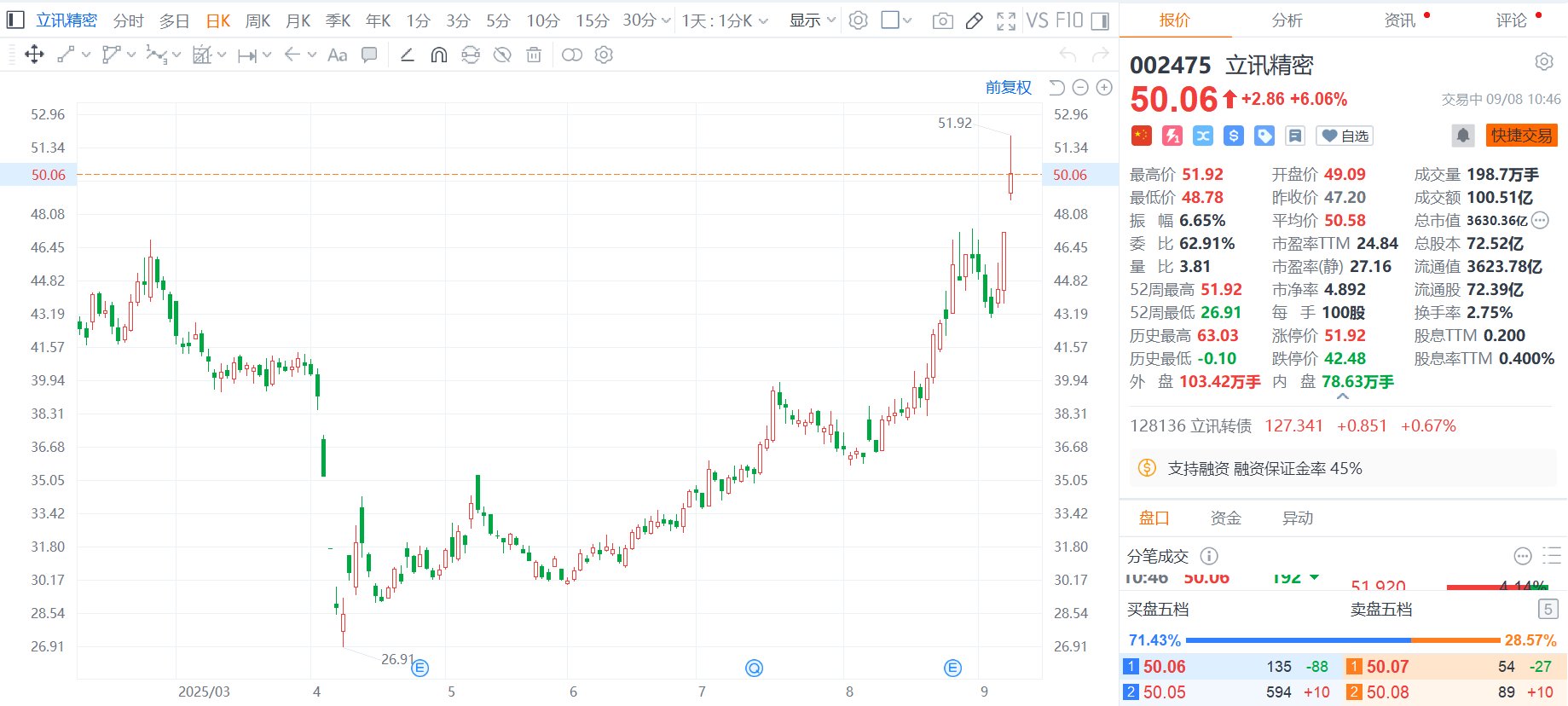The image size is (1568, 706).
Task: Hide all drawings with eye-slash icon
Action: (x=502, y=55)
